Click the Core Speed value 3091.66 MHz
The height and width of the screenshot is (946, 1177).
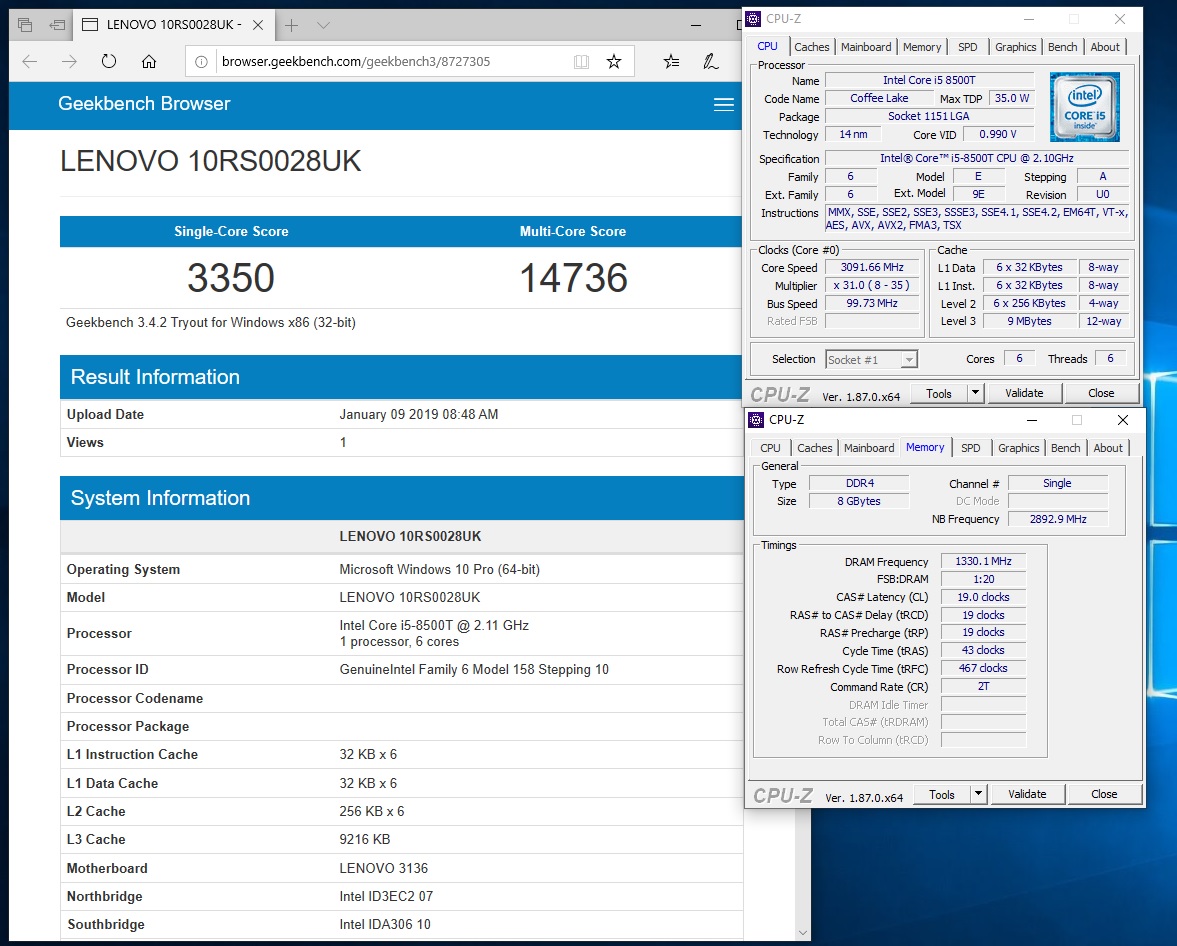click(x=872, y=267)
